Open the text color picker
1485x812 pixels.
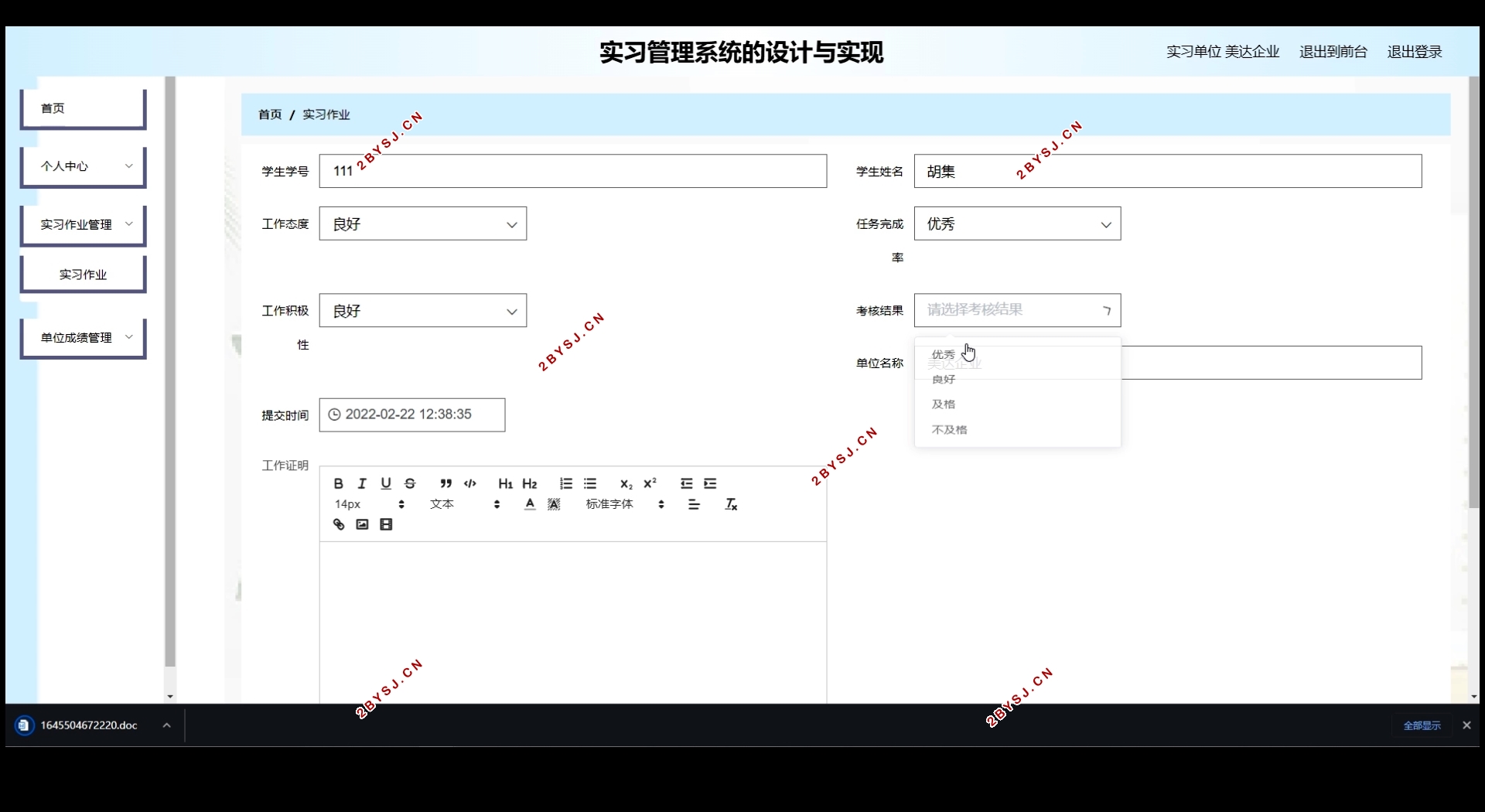tap(530, 504)
